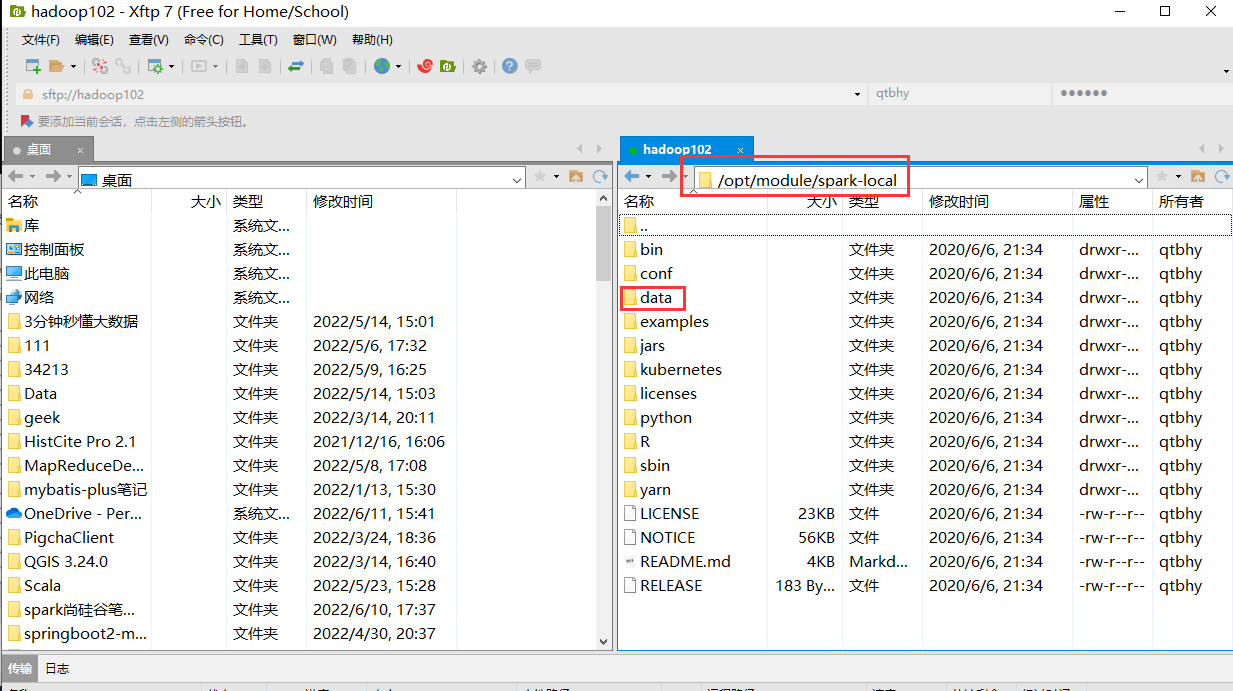Click the password field with dots
This screenshot has width=1233, height=691.
point(1141,94)
